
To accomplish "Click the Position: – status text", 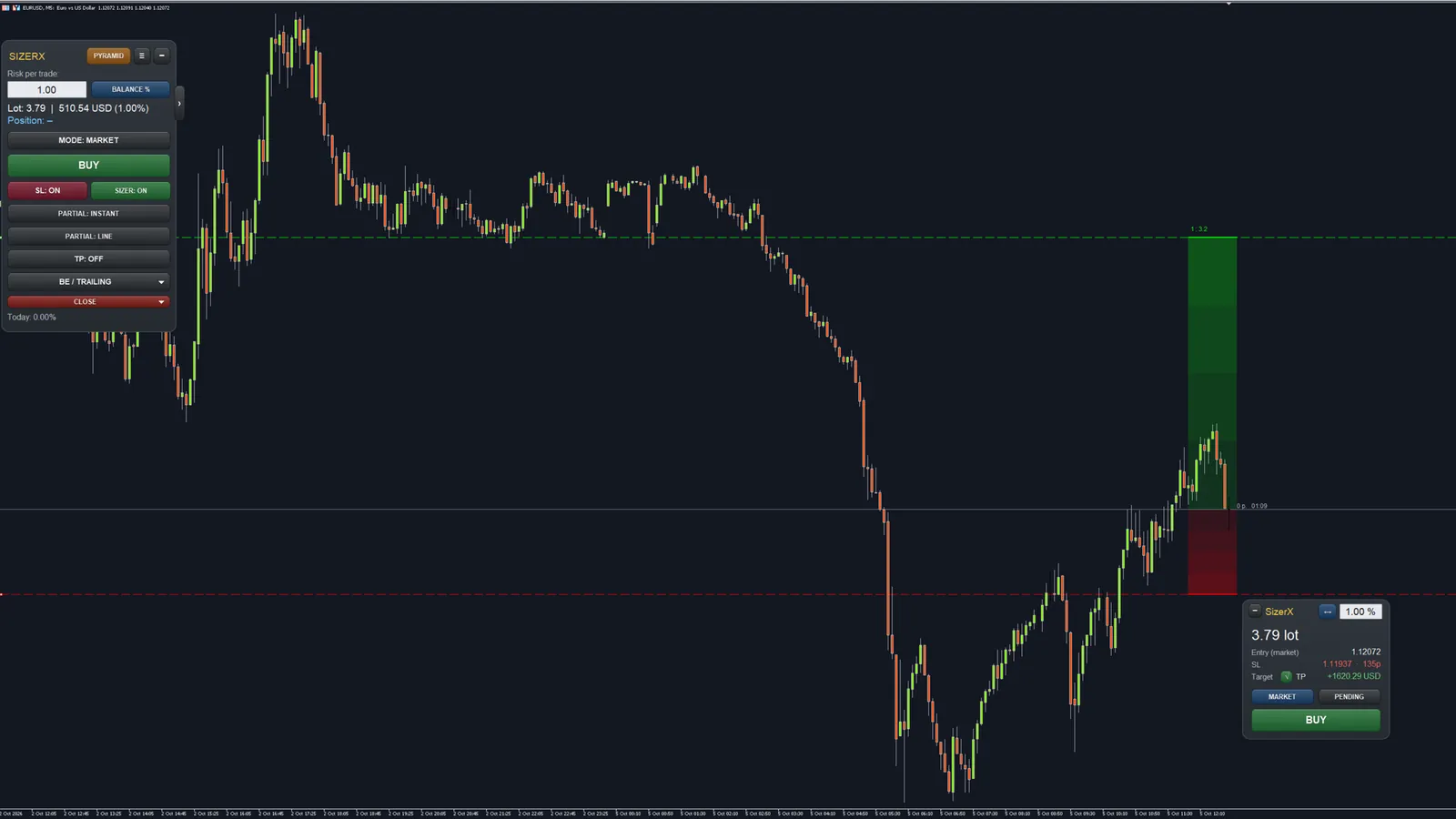I will pos(30,120).
